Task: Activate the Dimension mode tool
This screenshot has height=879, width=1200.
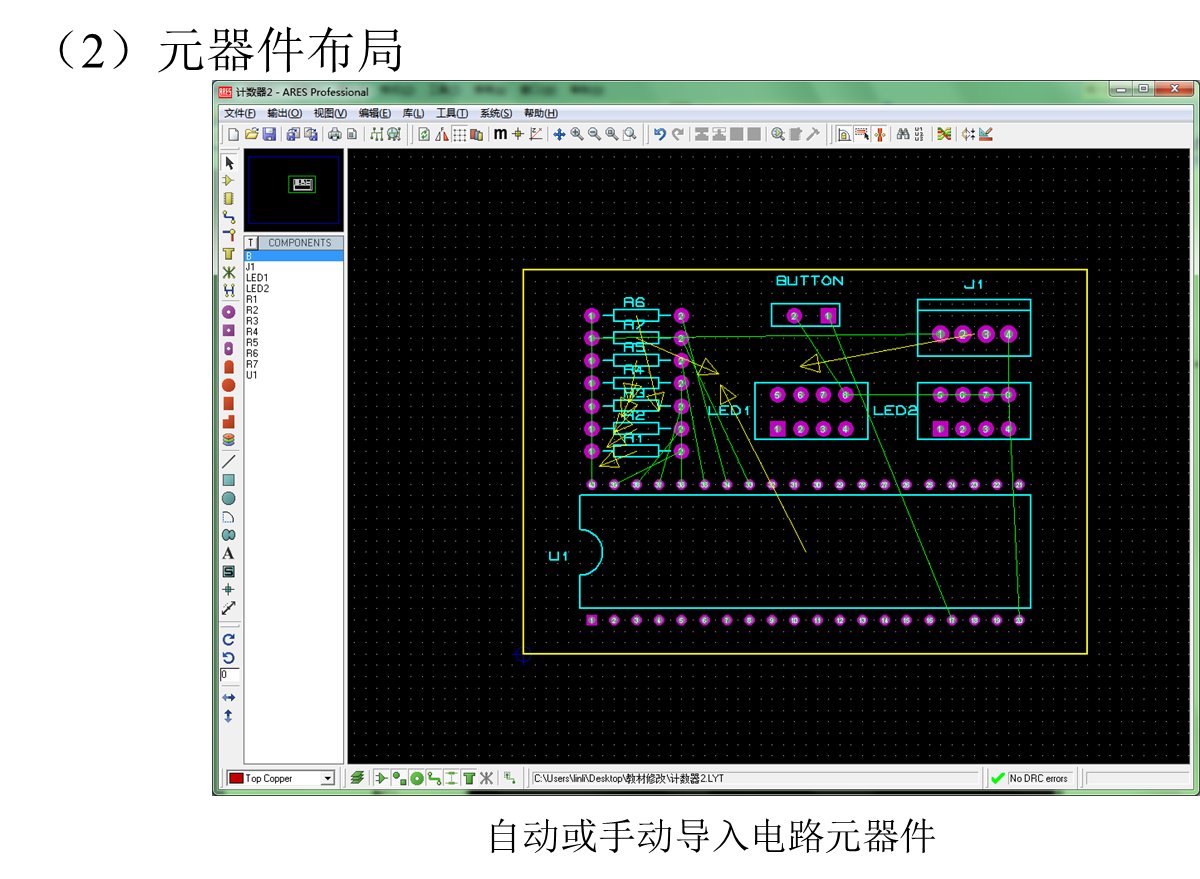Action: click(229, 608)
